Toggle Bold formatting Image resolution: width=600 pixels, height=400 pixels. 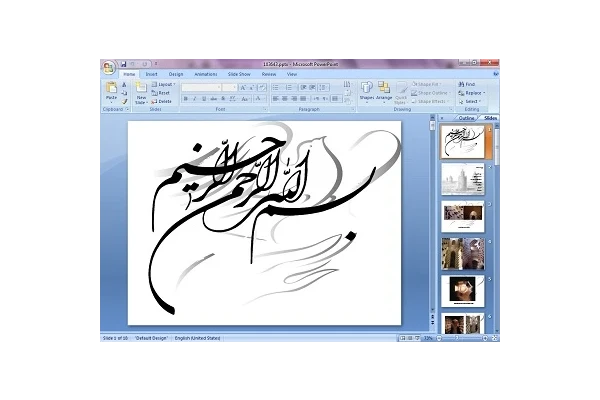186,99
